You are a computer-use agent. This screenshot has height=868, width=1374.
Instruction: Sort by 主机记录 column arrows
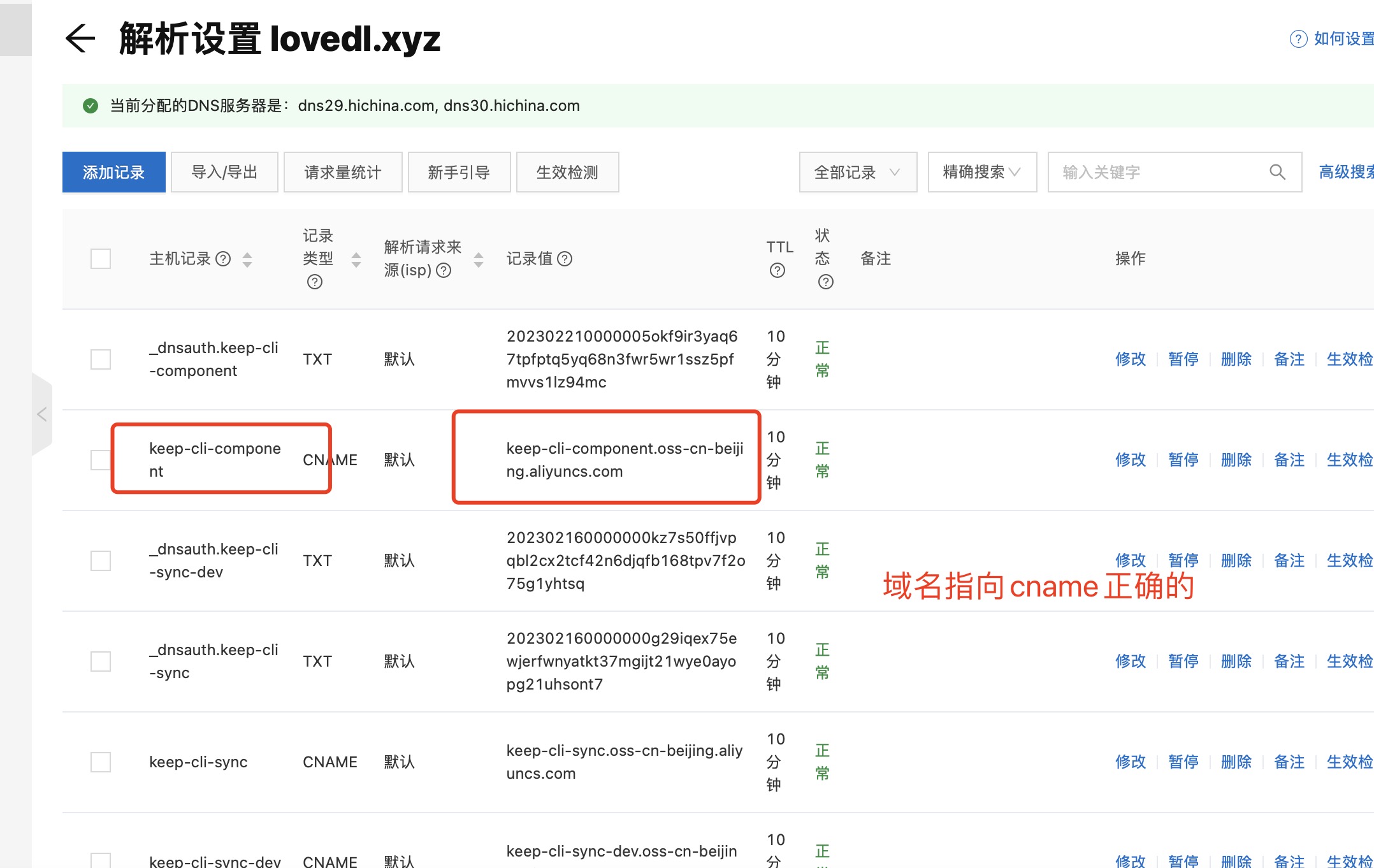[x=247, y=259]
